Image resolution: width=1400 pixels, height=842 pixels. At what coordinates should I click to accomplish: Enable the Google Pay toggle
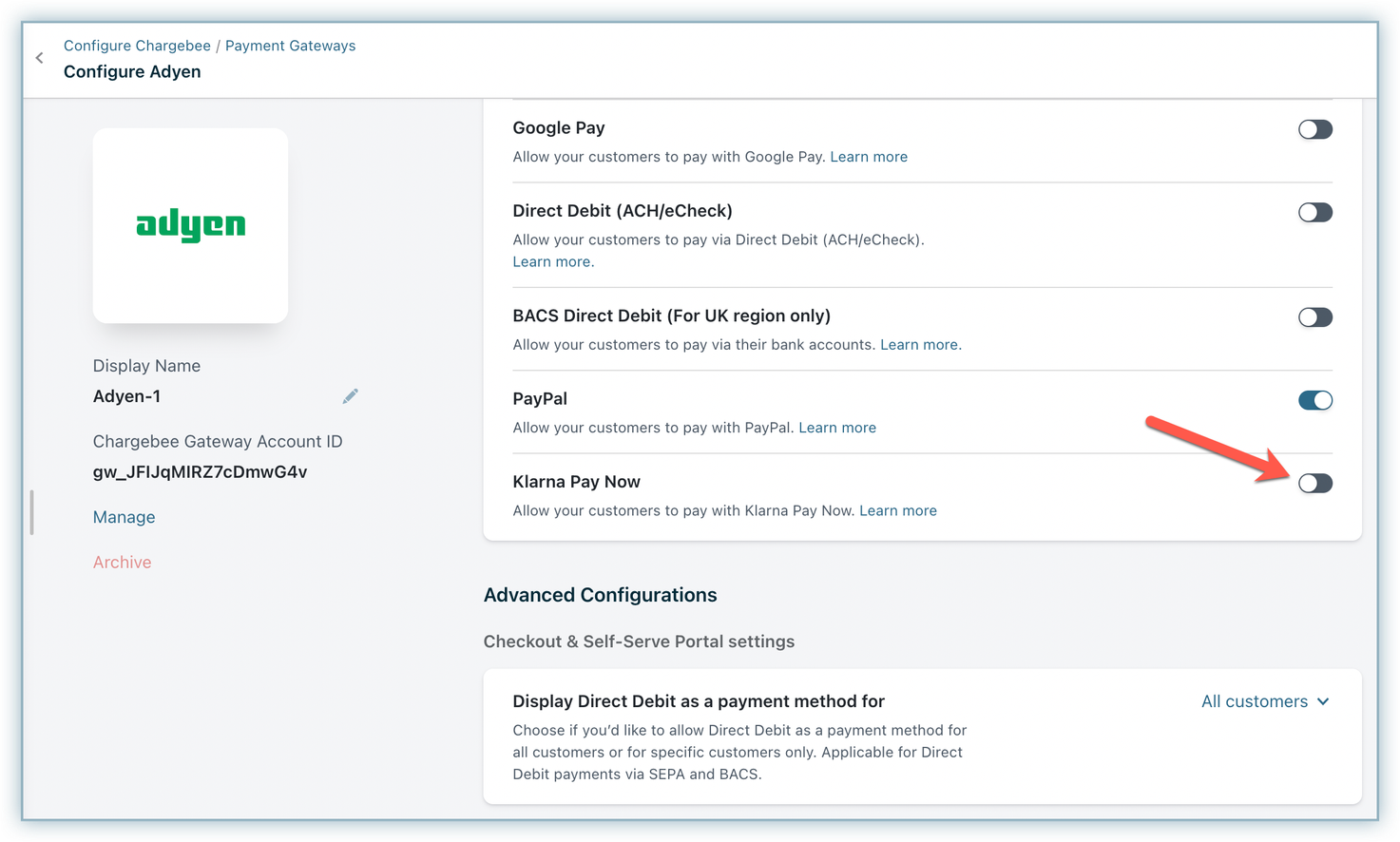click(x=1315, y=129)
